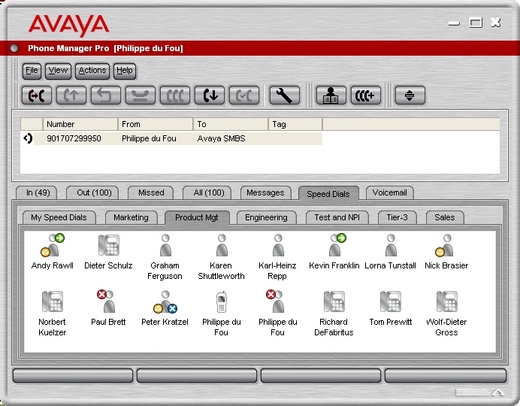Open the directory phone book icon
The height and width of the screenshot is (406, 520).
[331, 95]
